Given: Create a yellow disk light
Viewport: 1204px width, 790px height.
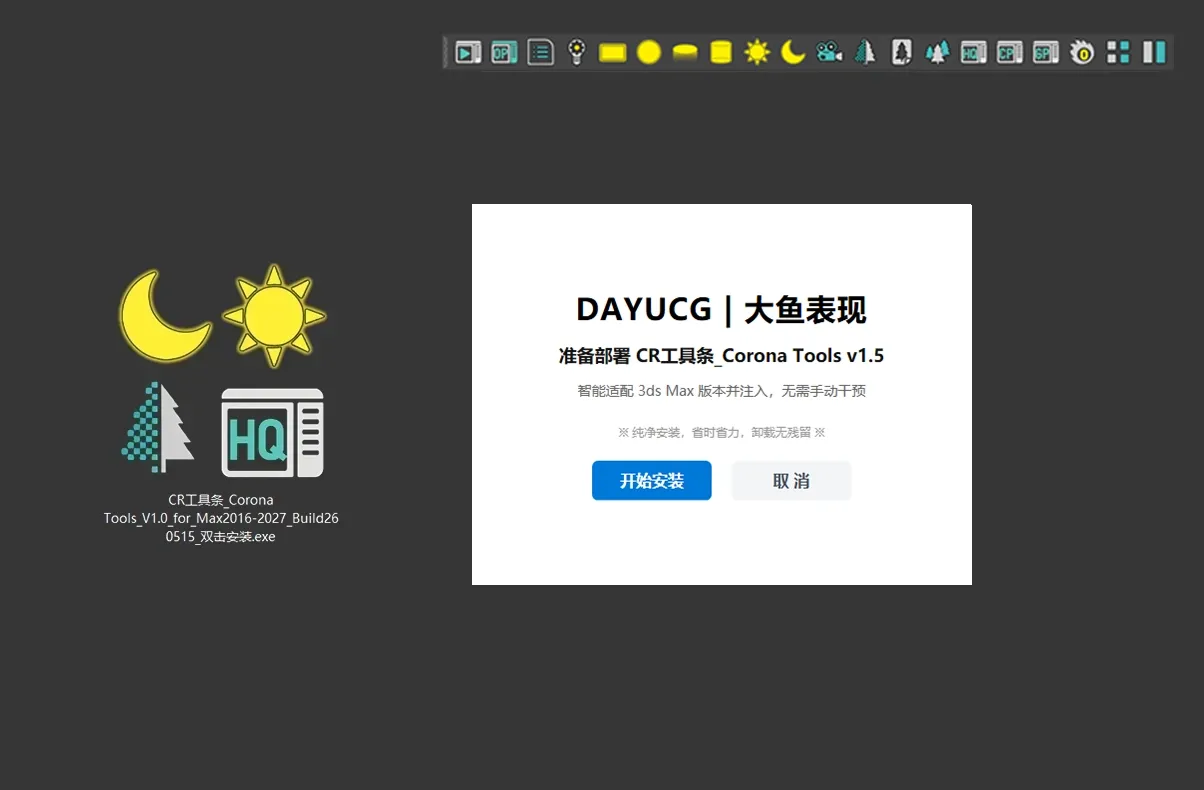Looking at the screenshot, I should pos(685,52).
